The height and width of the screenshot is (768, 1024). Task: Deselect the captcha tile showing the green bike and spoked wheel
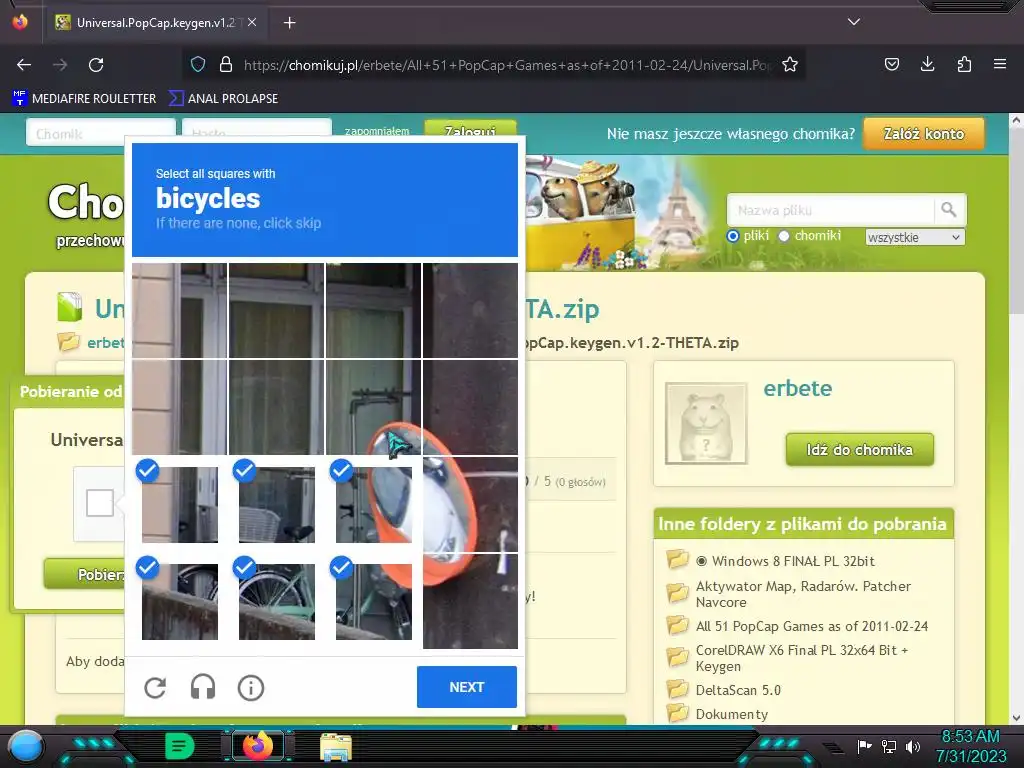tap(276, 601)
